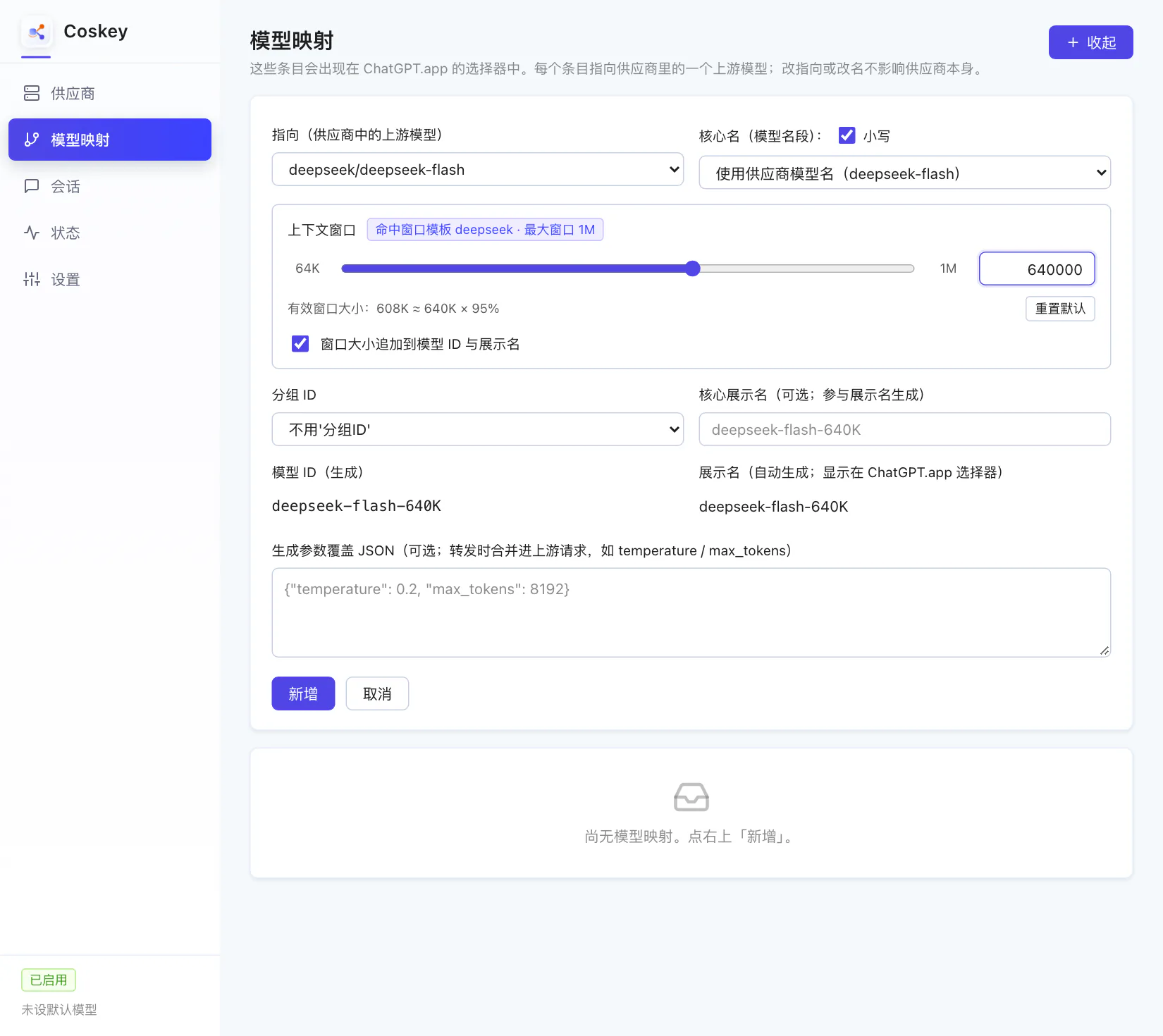Click the context window slider handle
Image resolution: width=1163 pixels, height=1036 pixels.
pos(693,269)
